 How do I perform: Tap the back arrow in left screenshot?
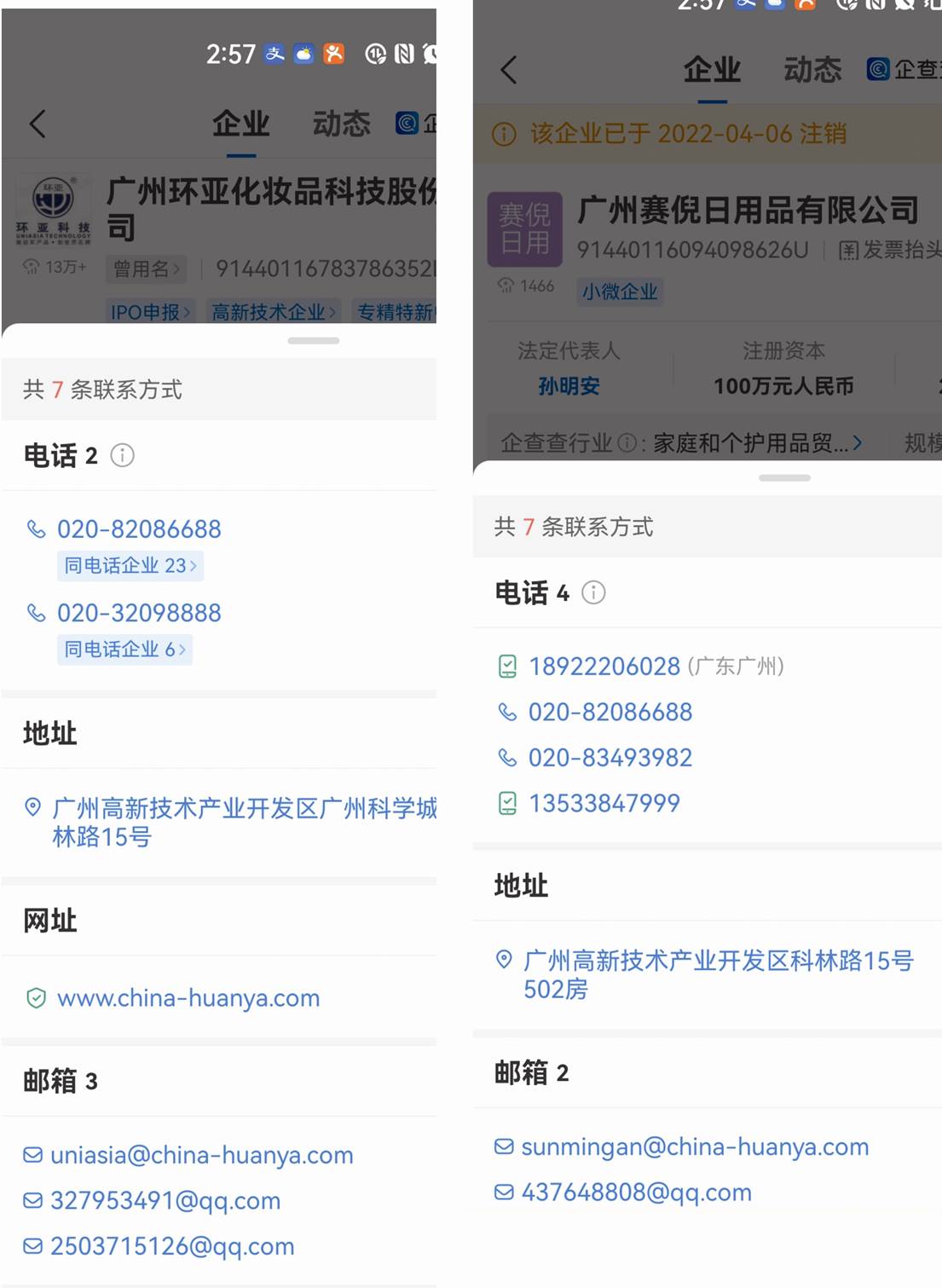coord(38,124)
